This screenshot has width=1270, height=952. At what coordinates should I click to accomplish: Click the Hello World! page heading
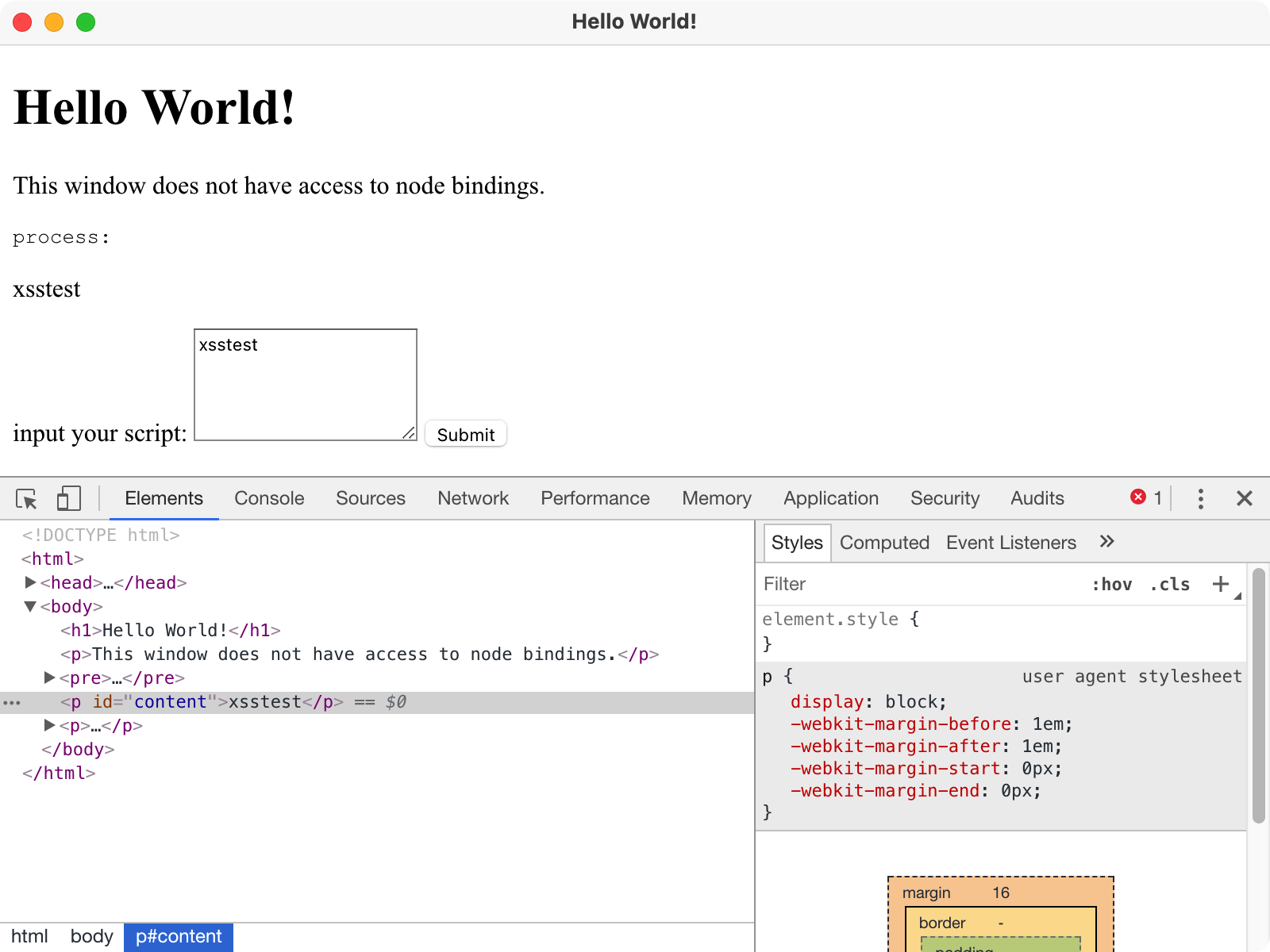tap(155, 107)
